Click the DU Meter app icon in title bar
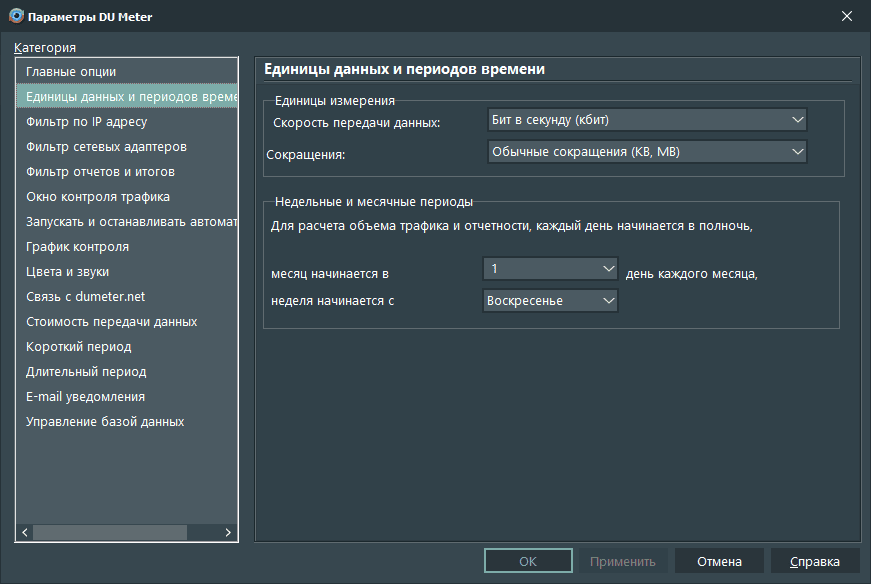 pyautogui.click(x=16, y=17)
